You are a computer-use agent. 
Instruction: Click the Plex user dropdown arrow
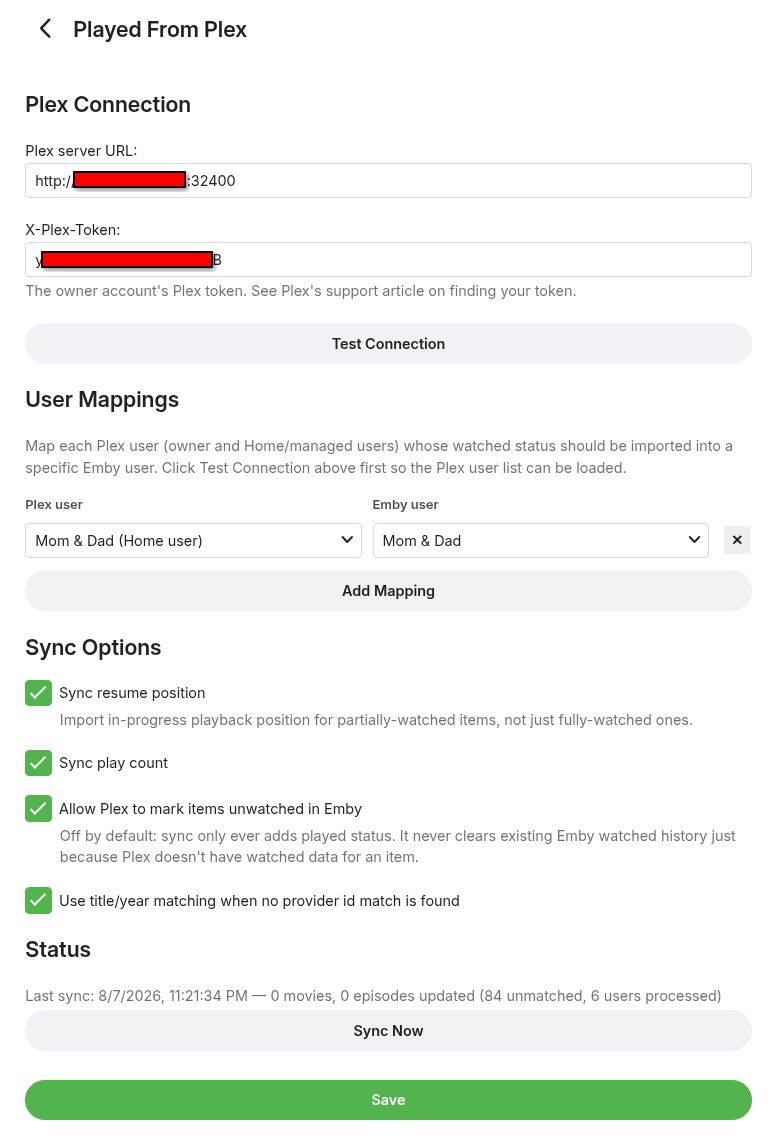click(x=347, y=540)
